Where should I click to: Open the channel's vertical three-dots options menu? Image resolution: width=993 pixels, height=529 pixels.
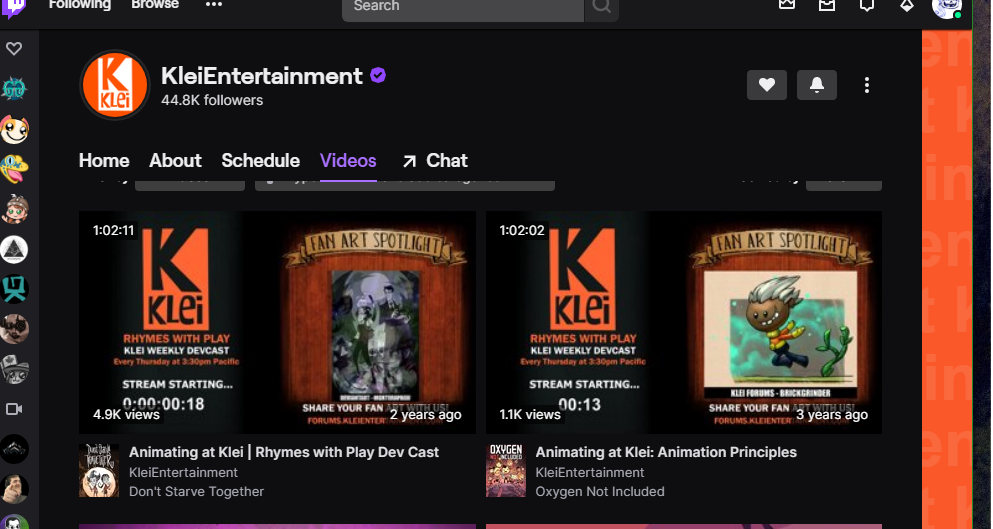[x=867, y=86]
